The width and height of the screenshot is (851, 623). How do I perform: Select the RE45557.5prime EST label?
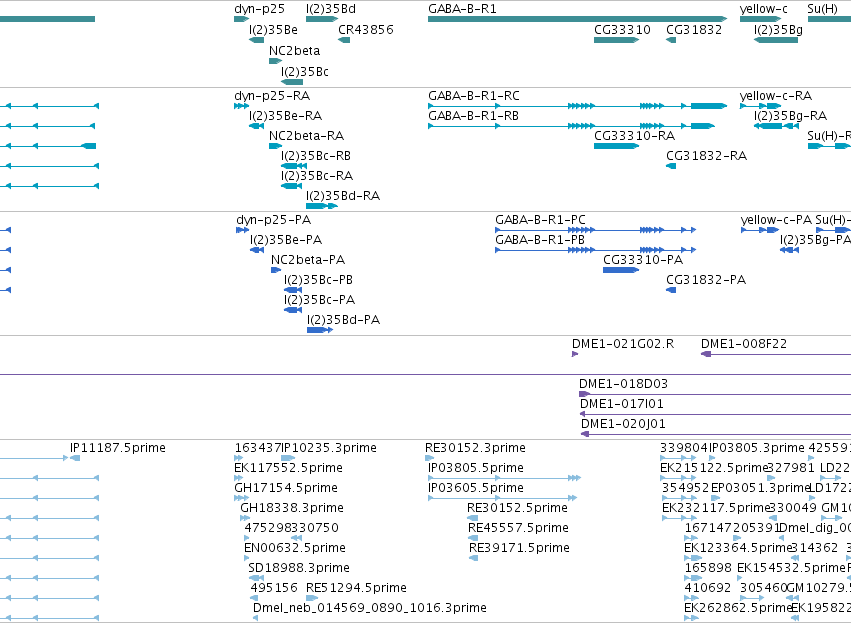[518, 529]
